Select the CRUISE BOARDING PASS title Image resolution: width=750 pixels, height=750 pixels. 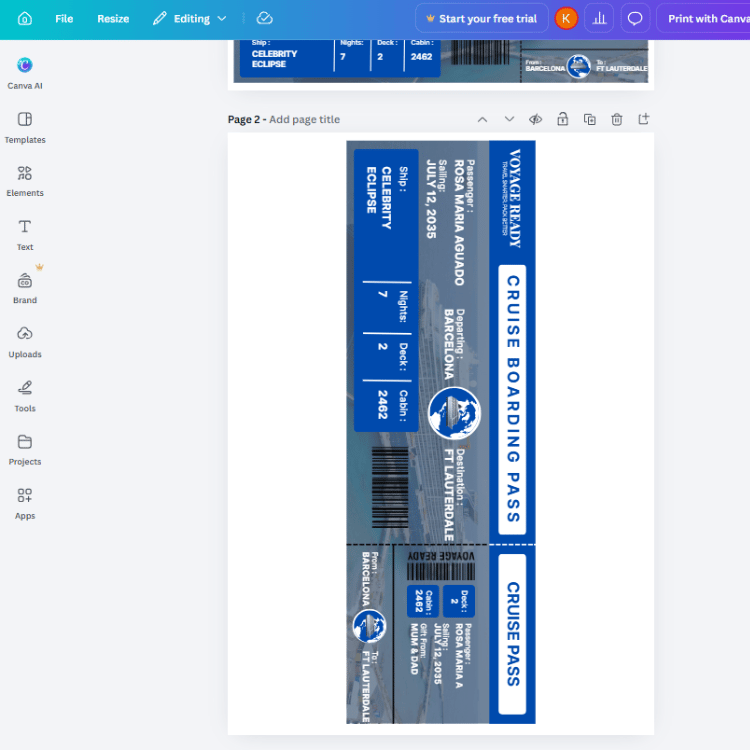[x=512, y=399]
